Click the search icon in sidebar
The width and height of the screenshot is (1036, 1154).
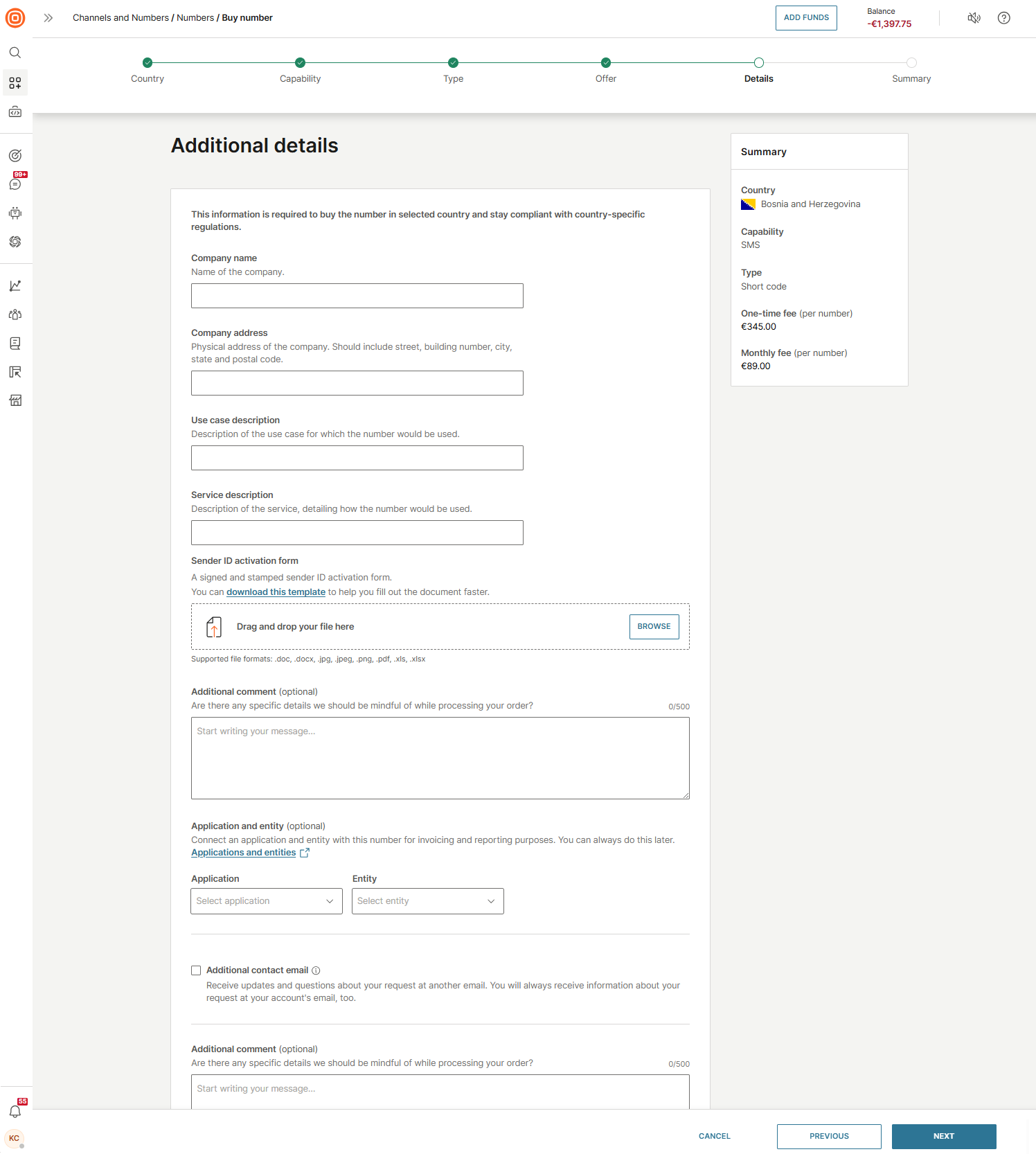pos(15,53)
